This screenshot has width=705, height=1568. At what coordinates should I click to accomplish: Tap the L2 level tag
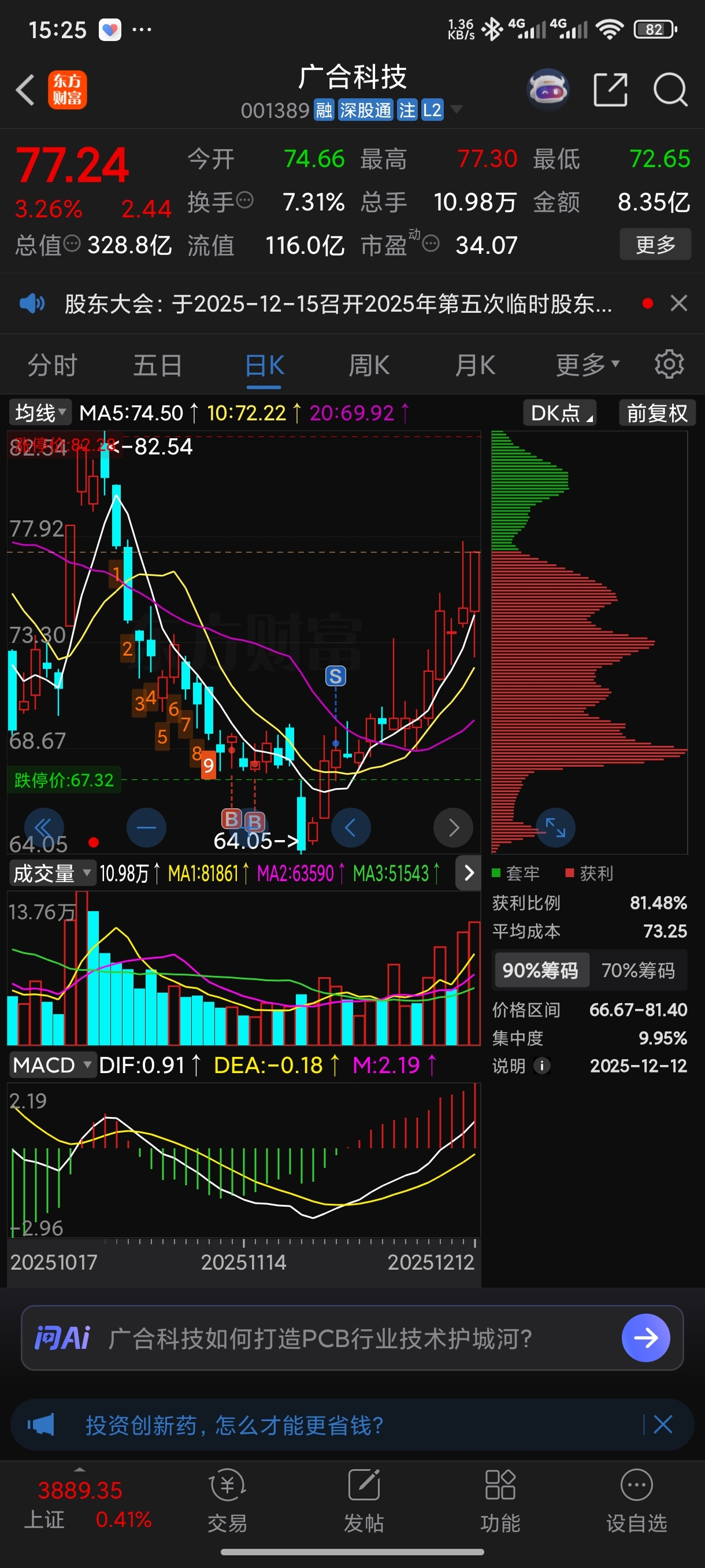tap(432, 110)
